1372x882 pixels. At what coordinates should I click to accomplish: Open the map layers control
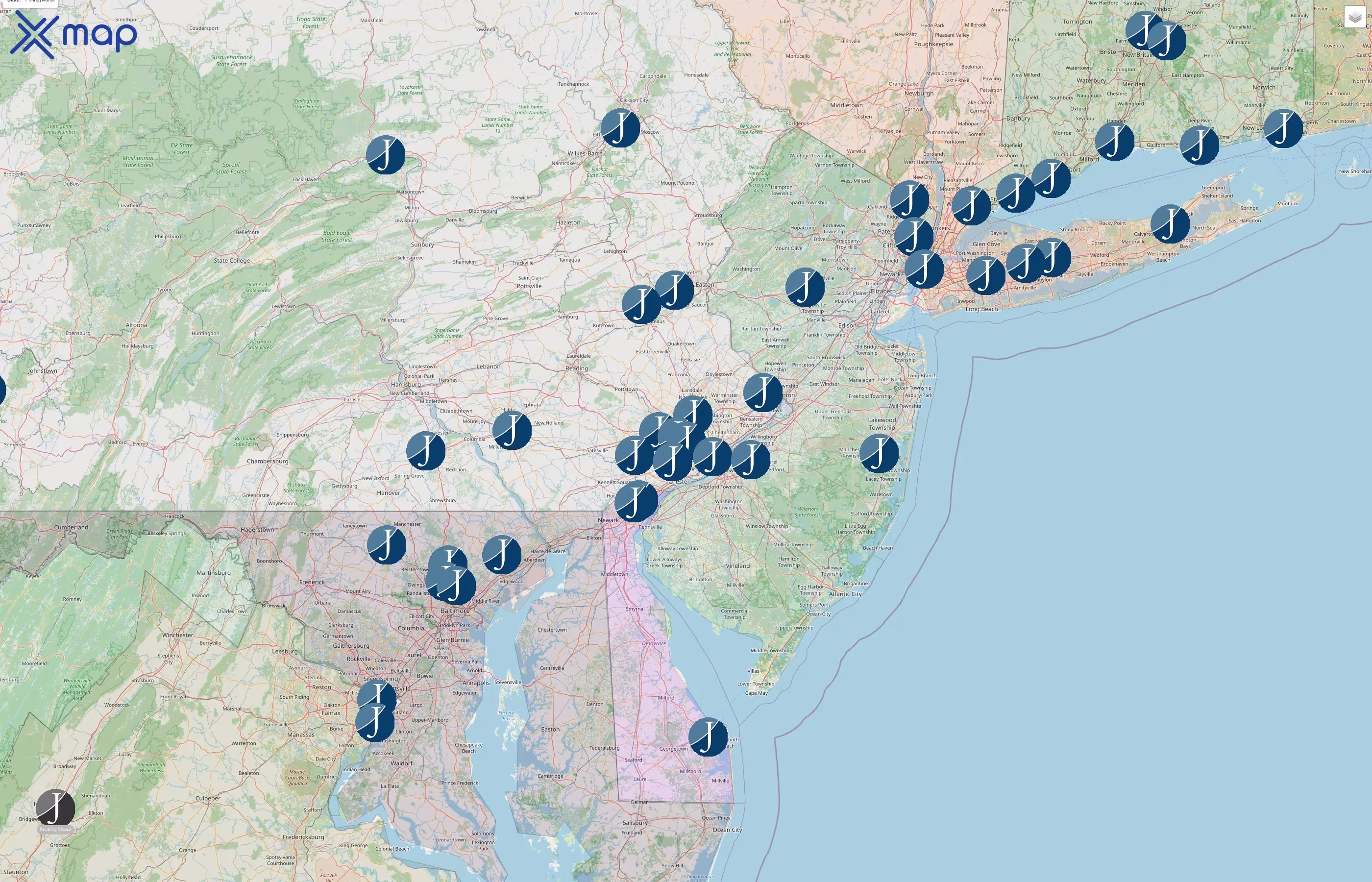(1355, 18)
